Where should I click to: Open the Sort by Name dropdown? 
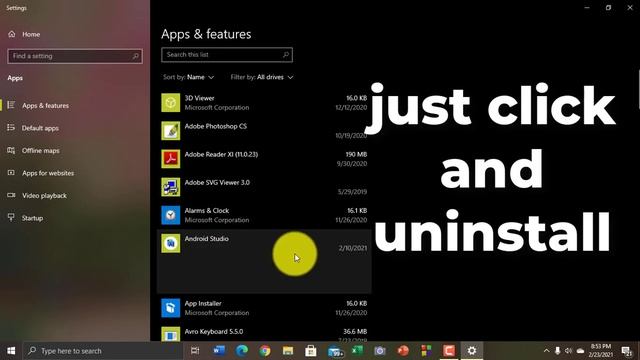(x=189, y=77)
